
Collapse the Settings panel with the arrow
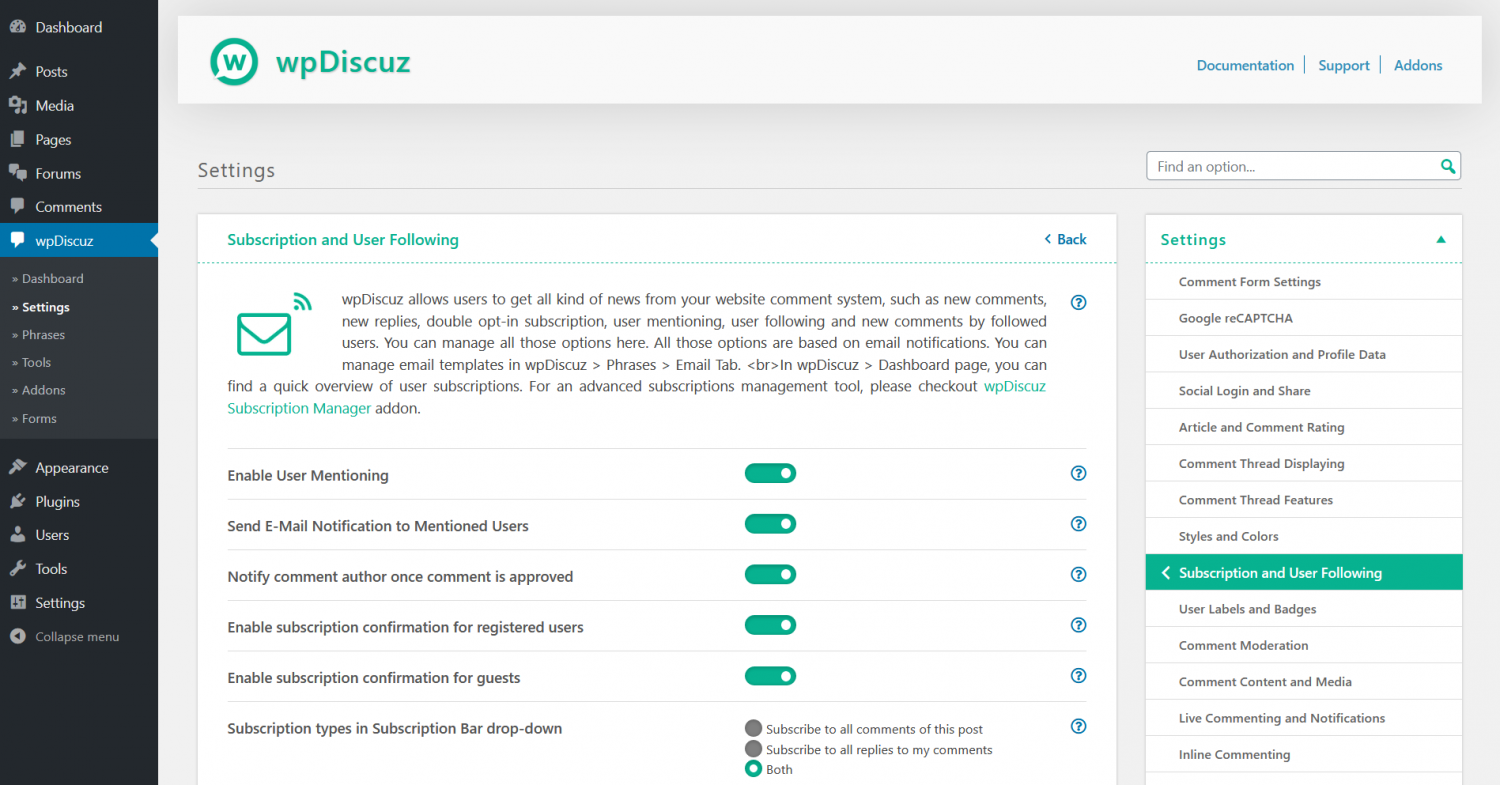click(x=1441, y=239)
